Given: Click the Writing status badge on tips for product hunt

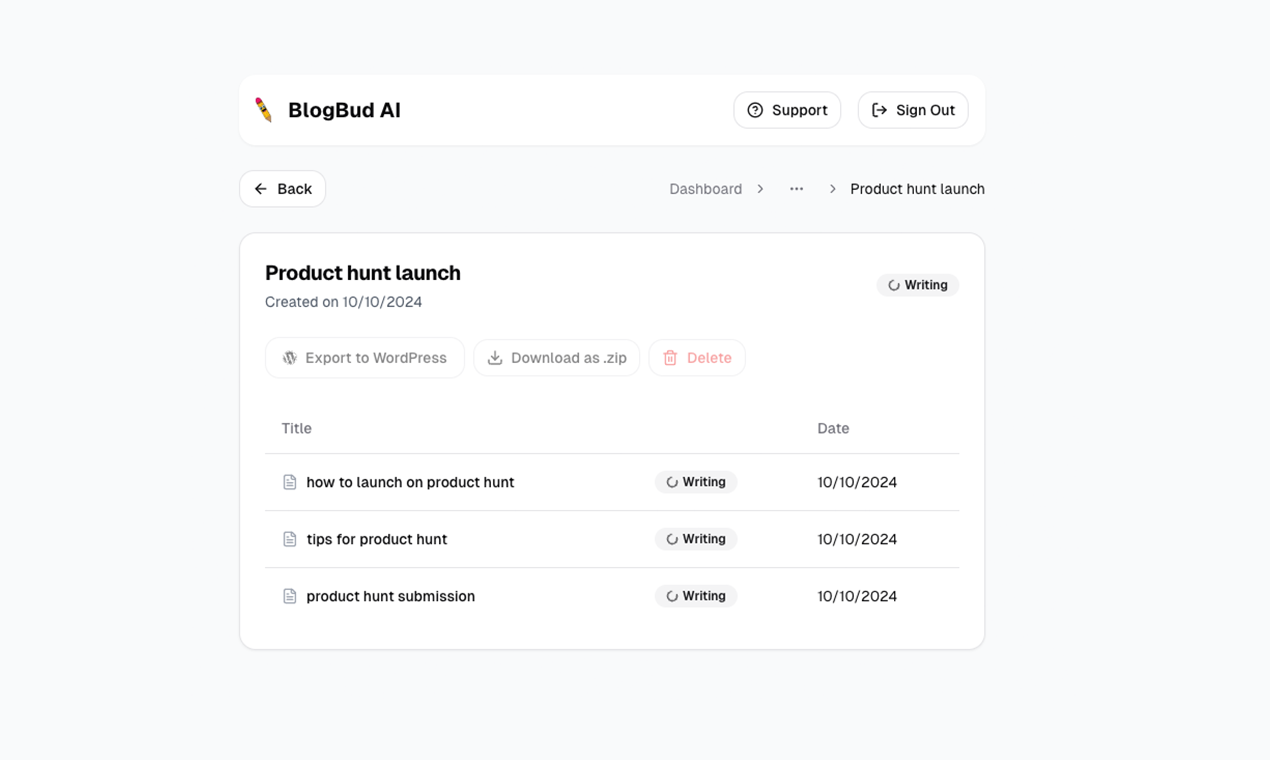Looking at the screenshot, I should tap(696, 539).
